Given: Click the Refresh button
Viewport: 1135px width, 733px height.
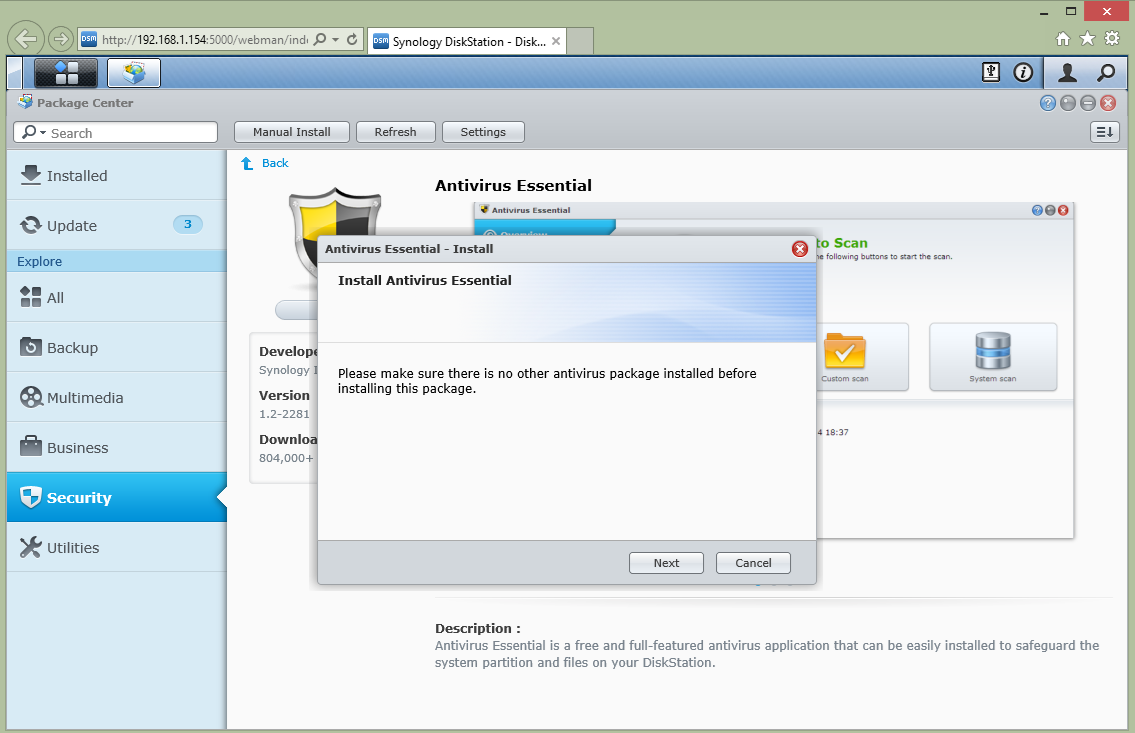Looking at the screenshot, I should pos(395,132).
